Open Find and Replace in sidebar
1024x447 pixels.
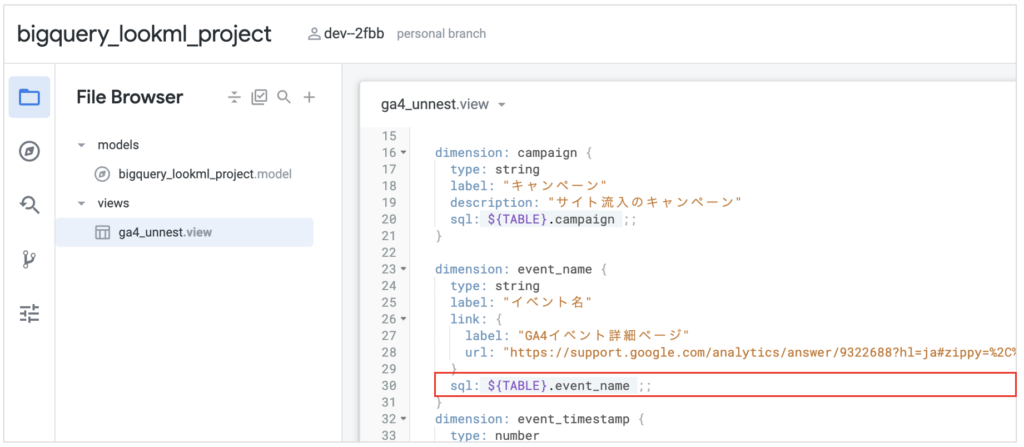pyautogui.click(x=29, y=205)
